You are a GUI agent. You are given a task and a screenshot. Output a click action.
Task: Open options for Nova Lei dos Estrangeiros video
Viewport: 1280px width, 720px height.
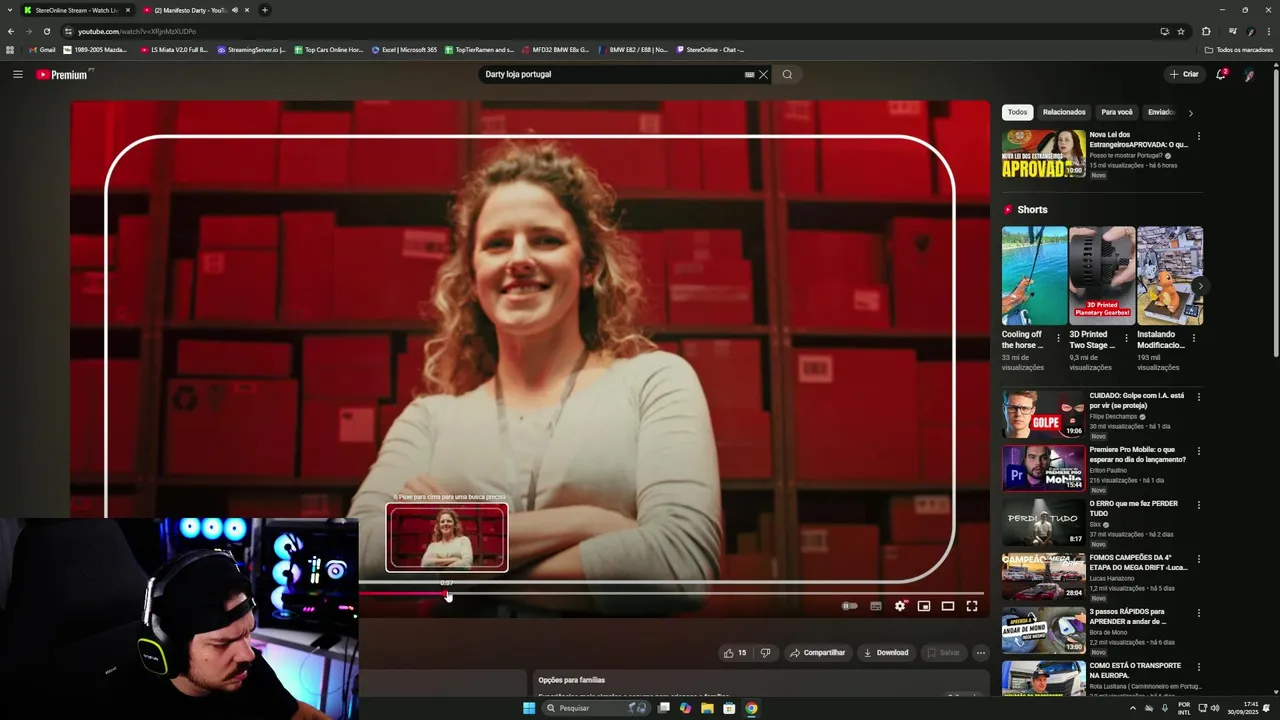point(1198,136)
